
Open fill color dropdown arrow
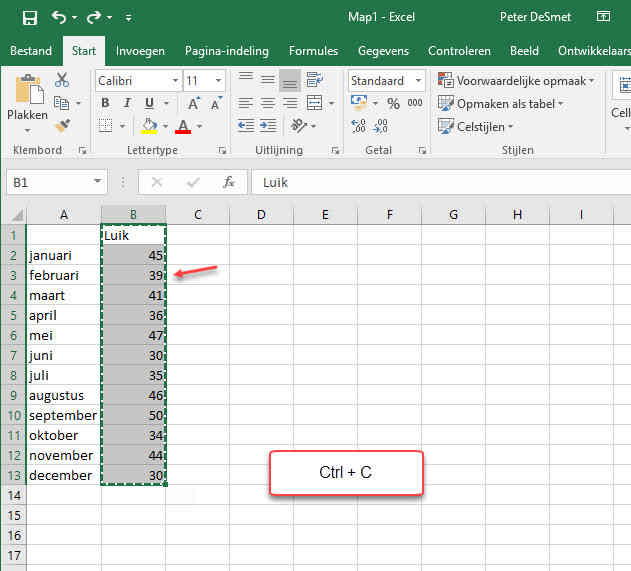coord(165,126)
